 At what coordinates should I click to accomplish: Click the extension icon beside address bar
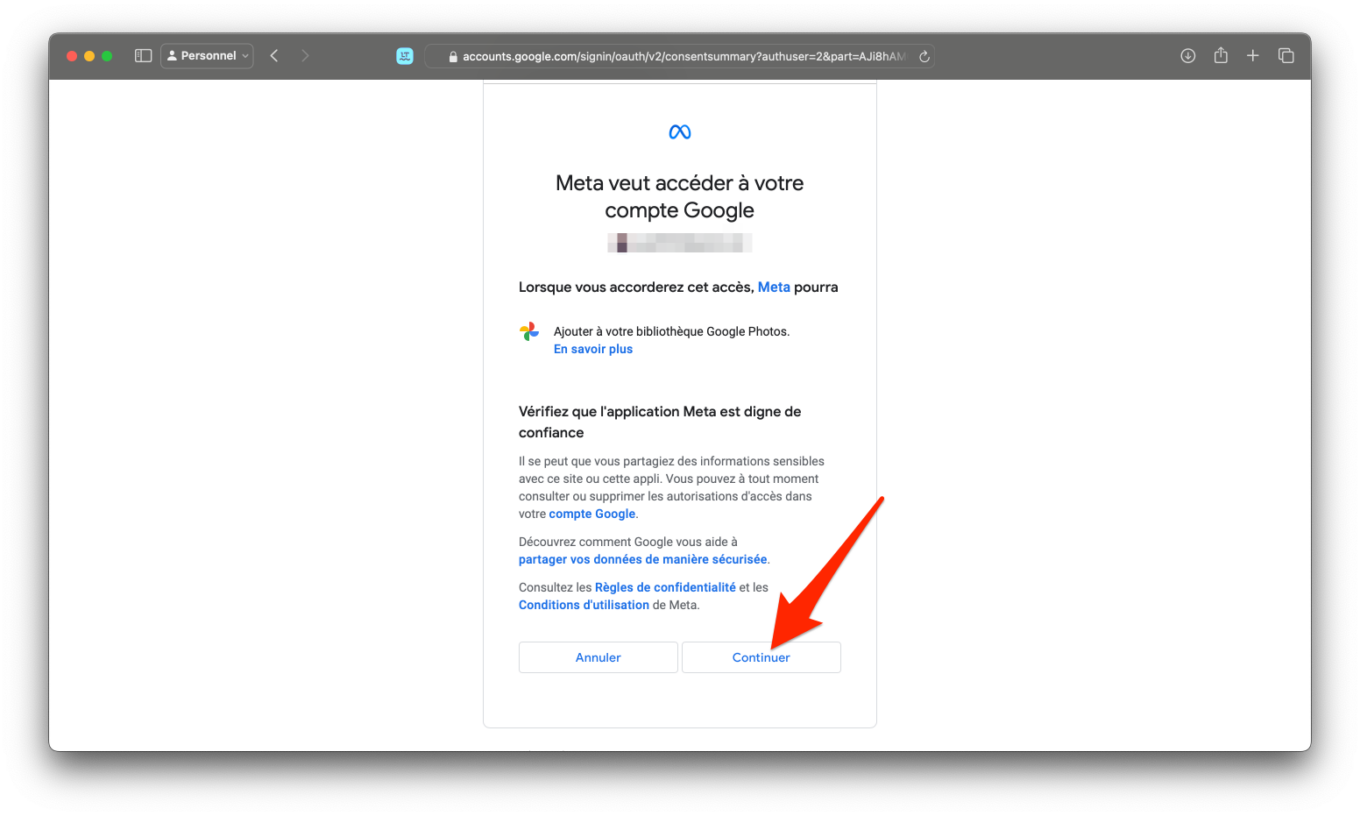(x=405, y=56)
